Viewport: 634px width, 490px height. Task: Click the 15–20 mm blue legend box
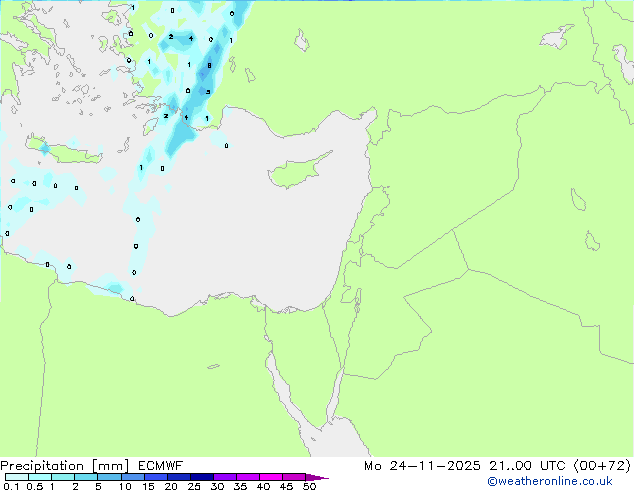coord(155,477)
